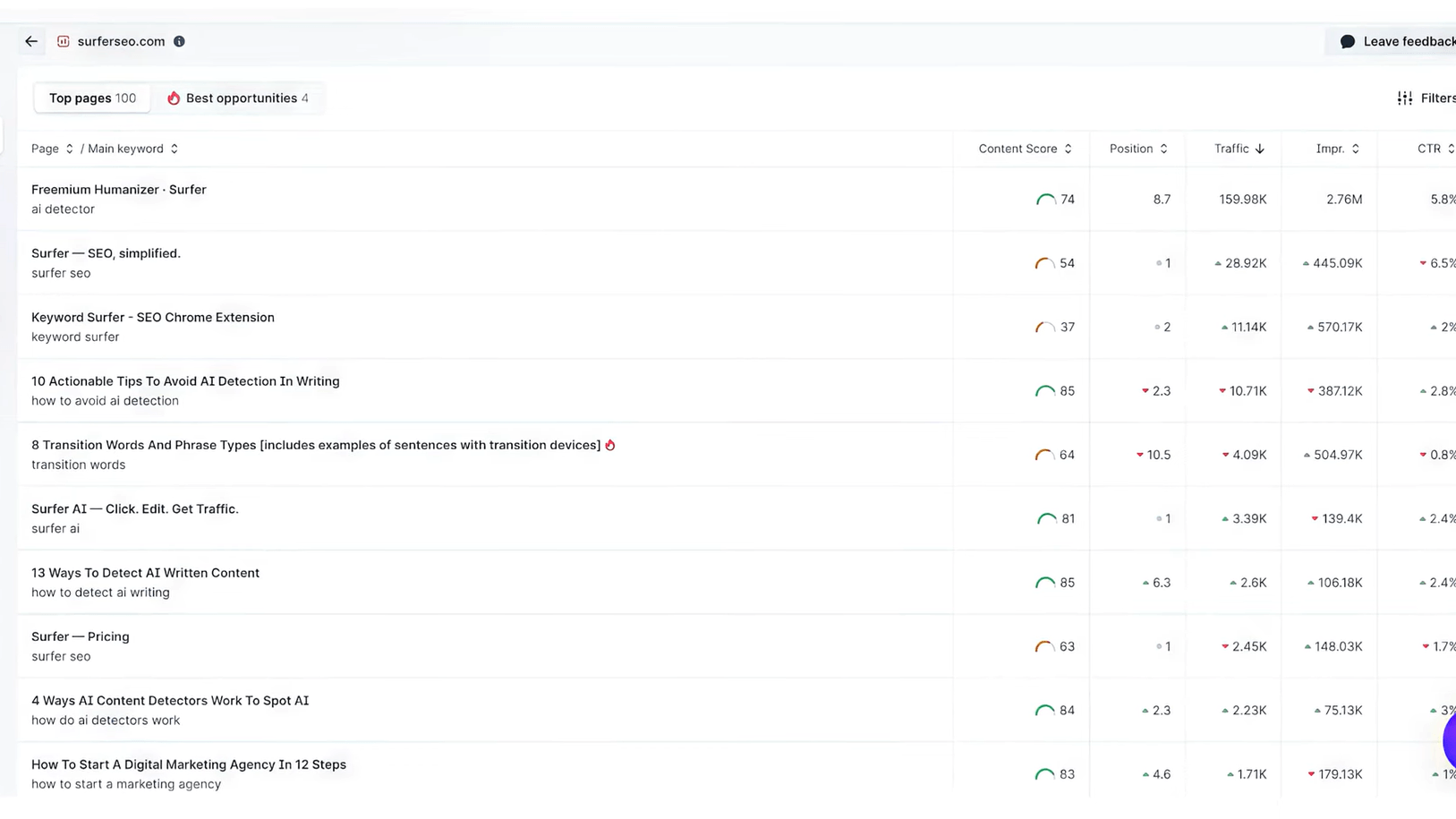
Task: Click the 504.97K impressions value
Action: [1338, 455]
